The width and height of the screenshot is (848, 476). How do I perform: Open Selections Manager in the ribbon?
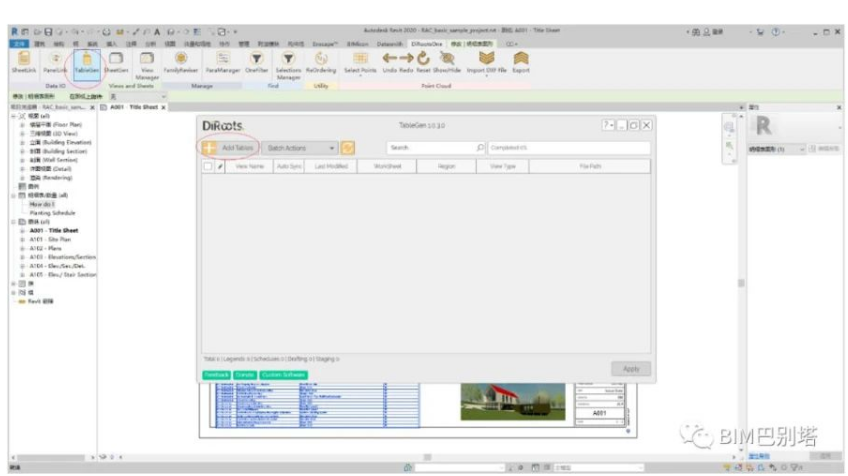tap(288, 65)
